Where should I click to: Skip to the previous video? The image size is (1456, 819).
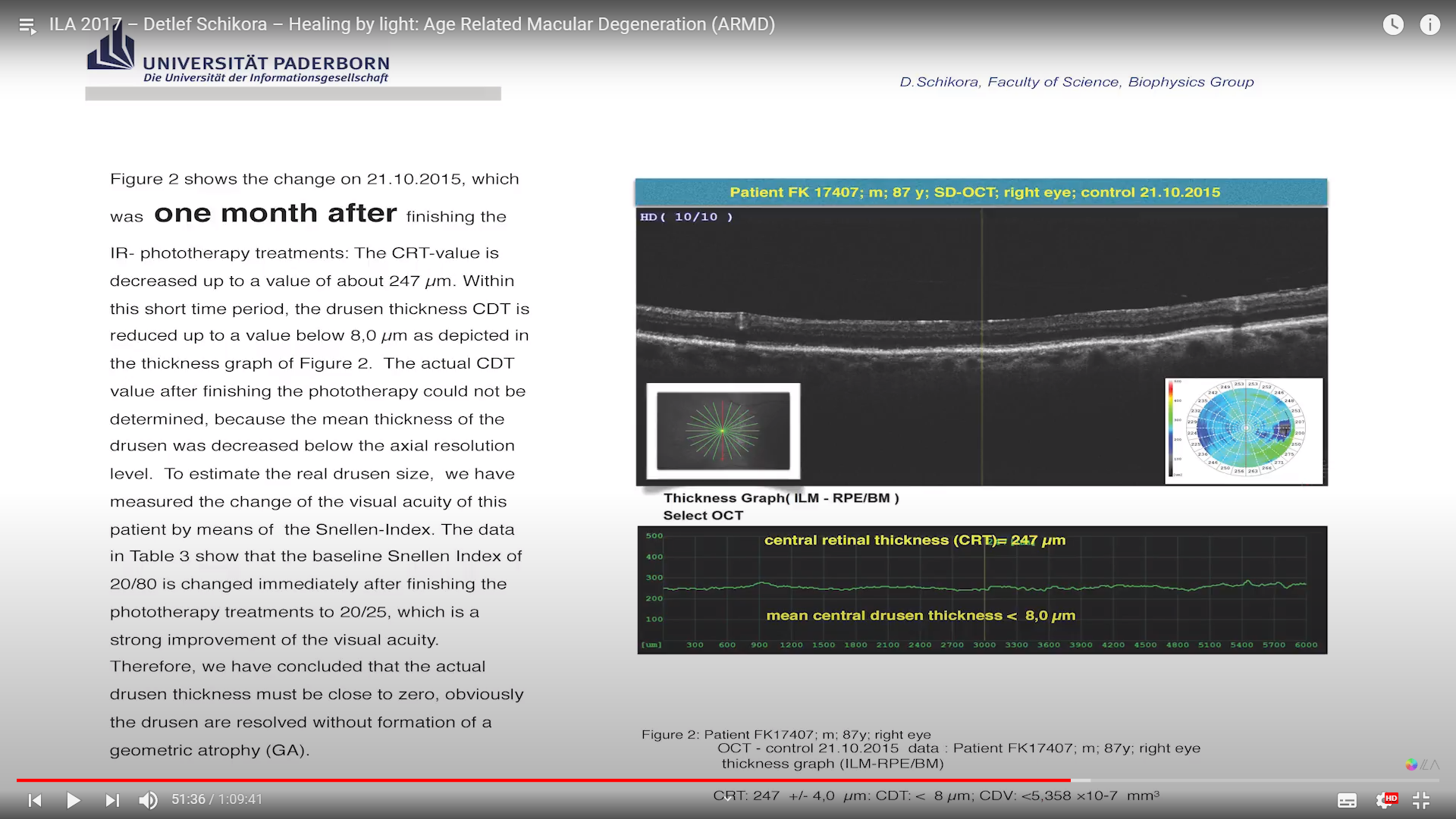pos(35,800)
